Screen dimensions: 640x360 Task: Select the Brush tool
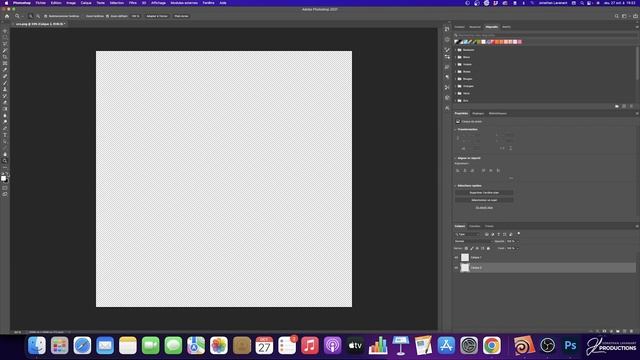(5, 83)
